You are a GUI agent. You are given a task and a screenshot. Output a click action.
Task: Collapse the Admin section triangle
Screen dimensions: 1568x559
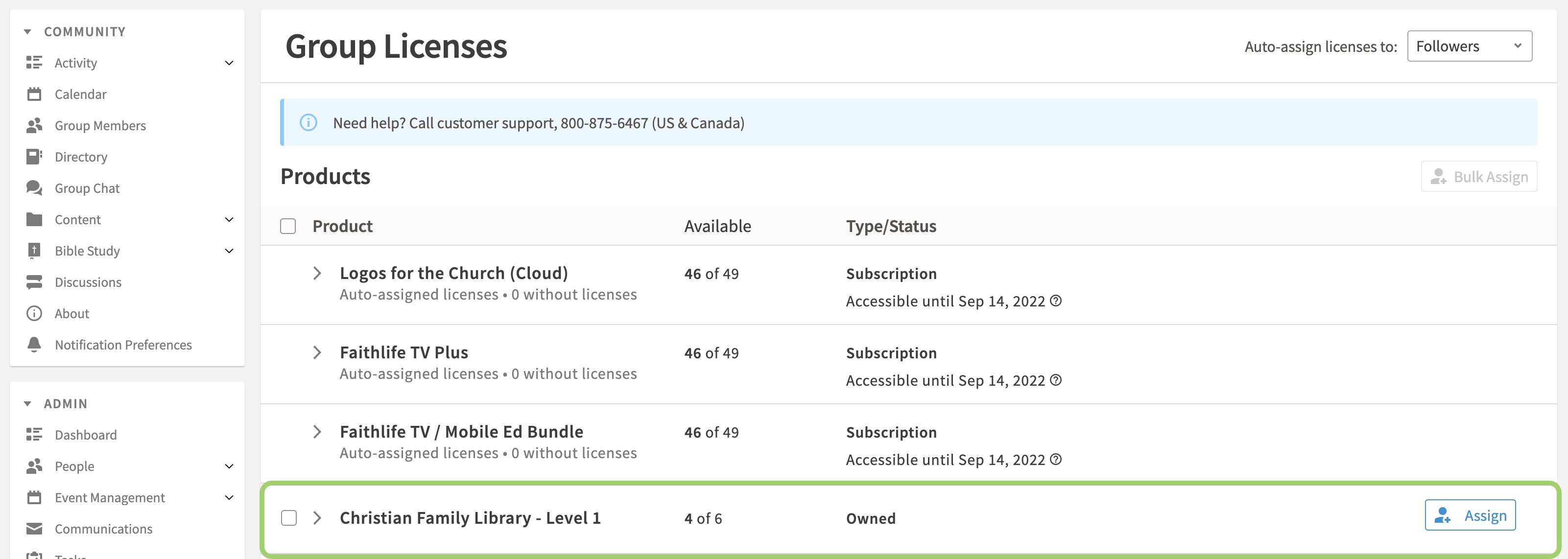coord(27,404)
